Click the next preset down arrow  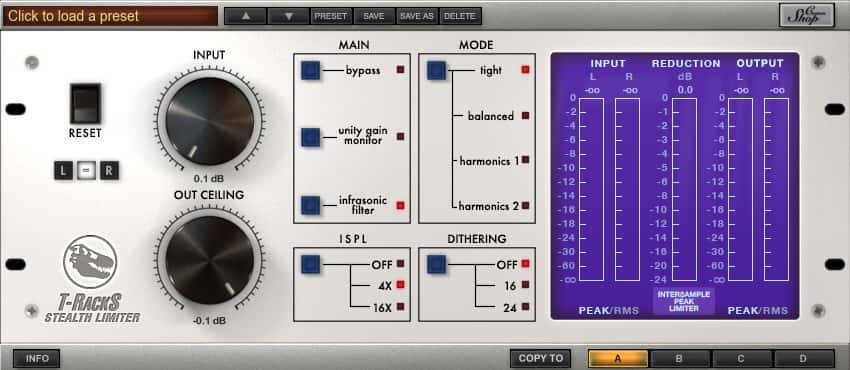coord(288,16)
